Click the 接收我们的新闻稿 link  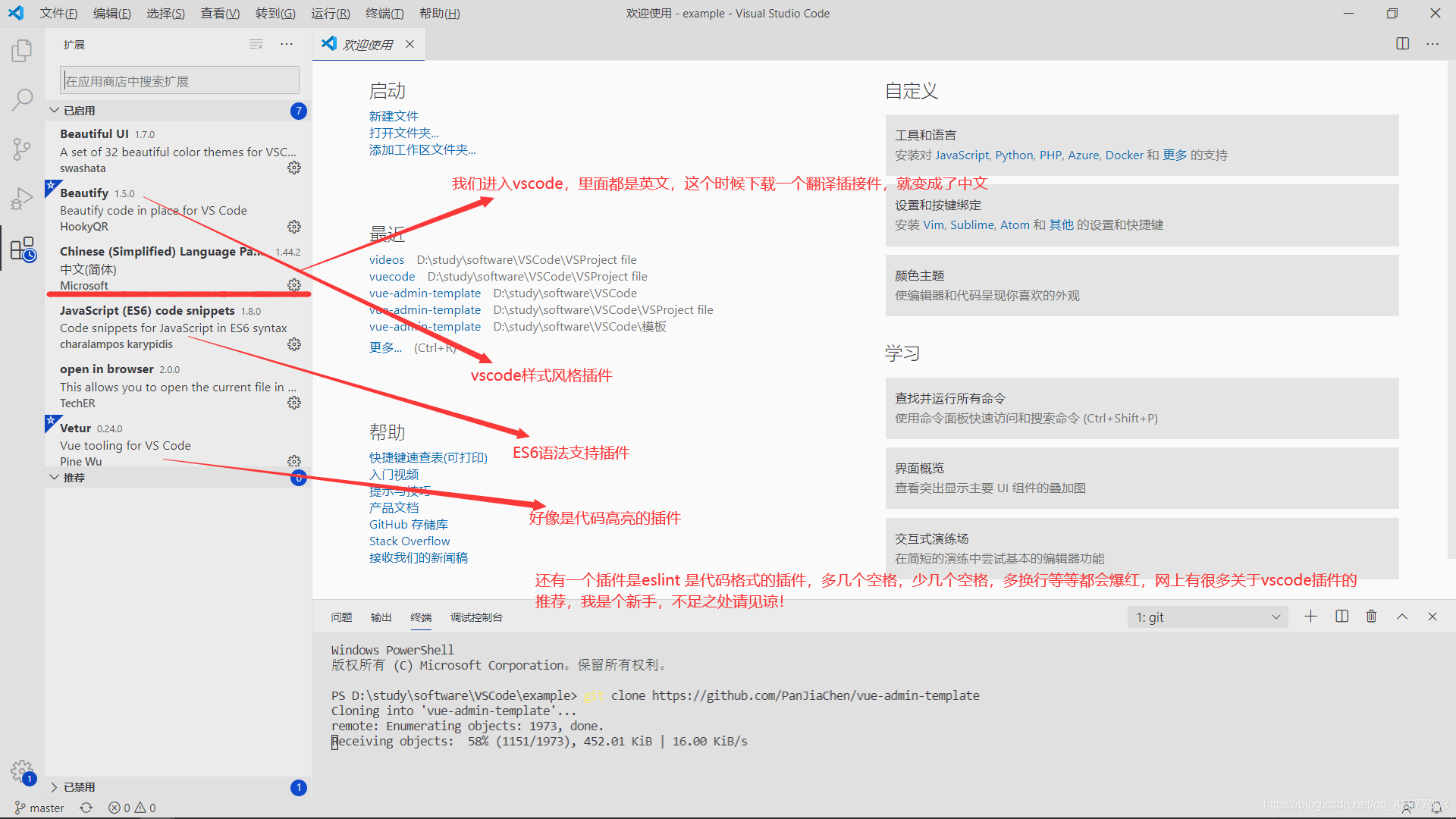(419, 557)
